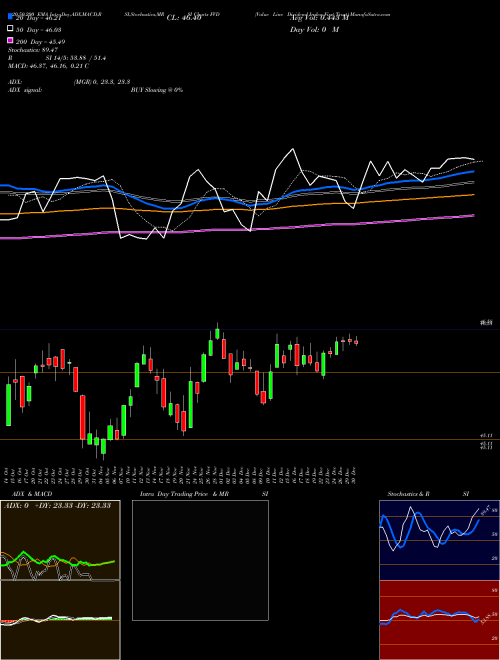Select the '200 Day = 45.49' label

[40, 42]
